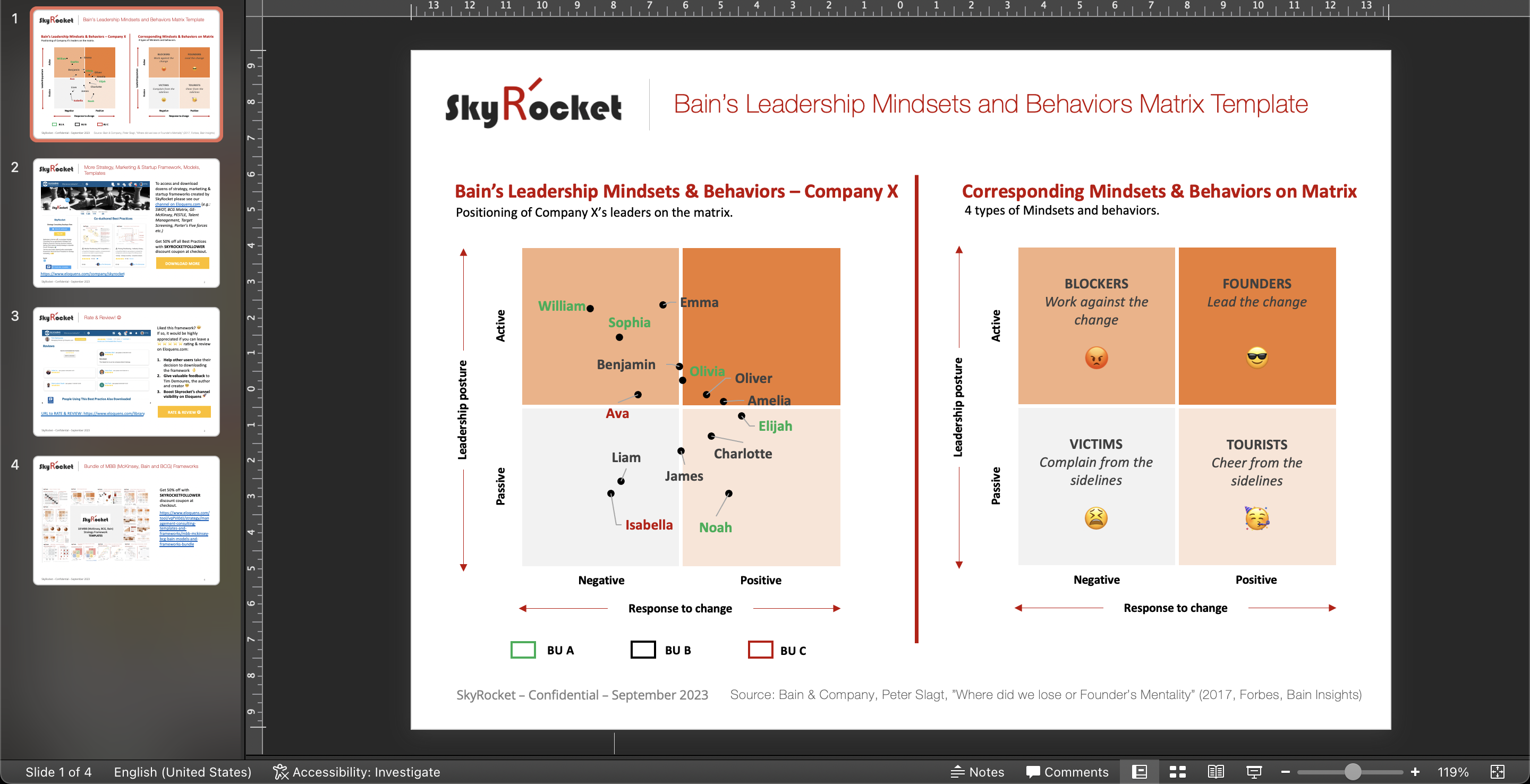Click the William label
This screenshot has height=784, width=1530.
562,306
